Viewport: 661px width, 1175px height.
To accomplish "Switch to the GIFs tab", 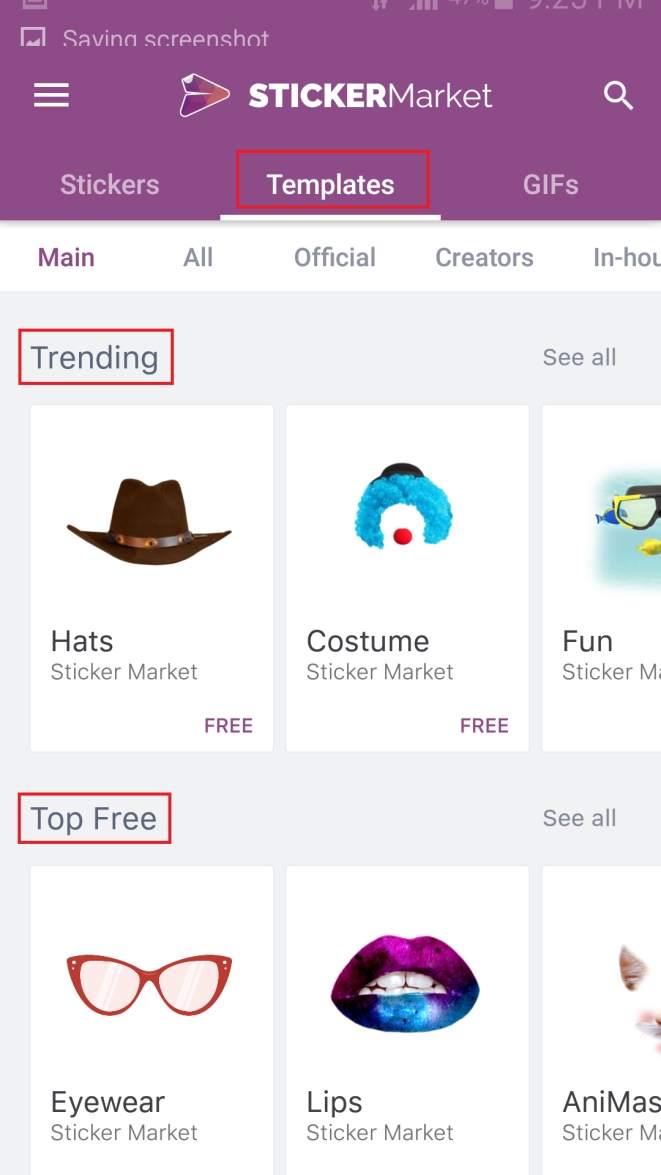I will [x=550, y=184].
